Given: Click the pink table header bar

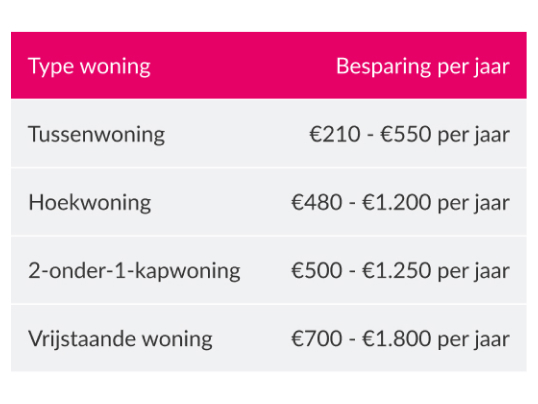Looking at the screenshot, I should (269, 65).
